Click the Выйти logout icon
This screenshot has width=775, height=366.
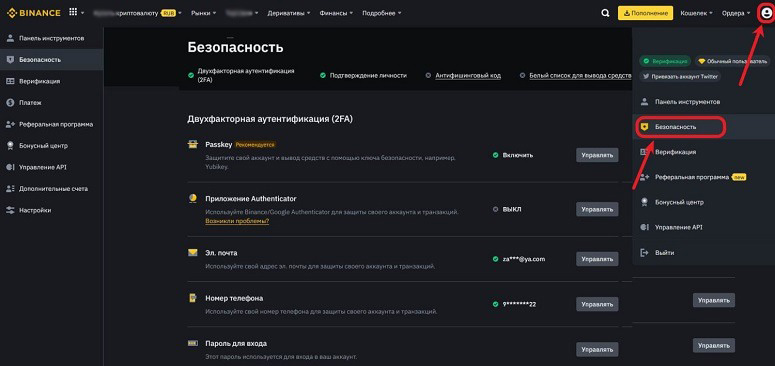(644, 252)
